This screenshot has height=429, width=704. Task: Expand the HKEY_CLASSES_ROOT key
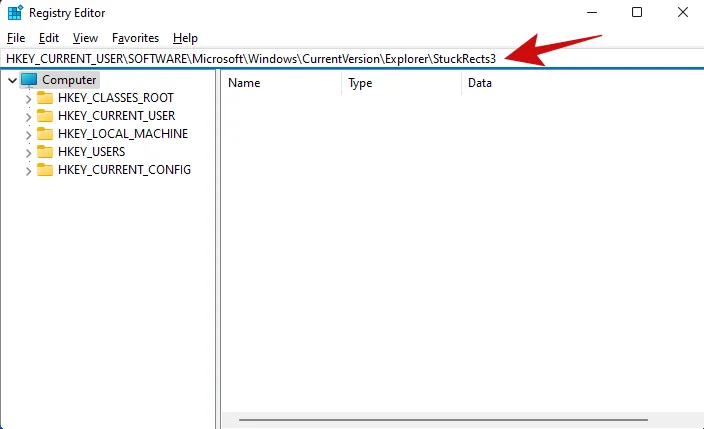(x=28, y=98)
